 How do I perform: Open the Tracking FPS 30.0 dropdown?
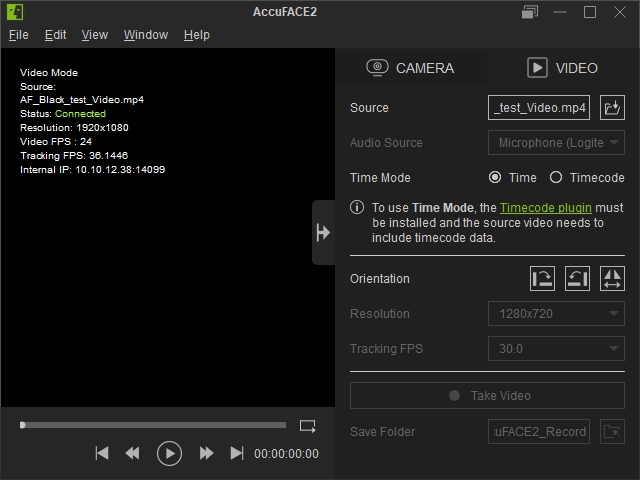(x=556, y=349)
